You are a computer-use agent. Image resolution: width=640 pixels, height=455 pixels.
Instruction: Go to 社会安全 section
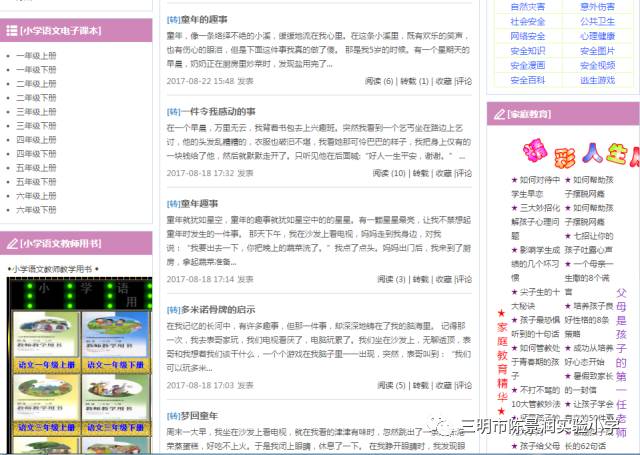pos(528,21)
